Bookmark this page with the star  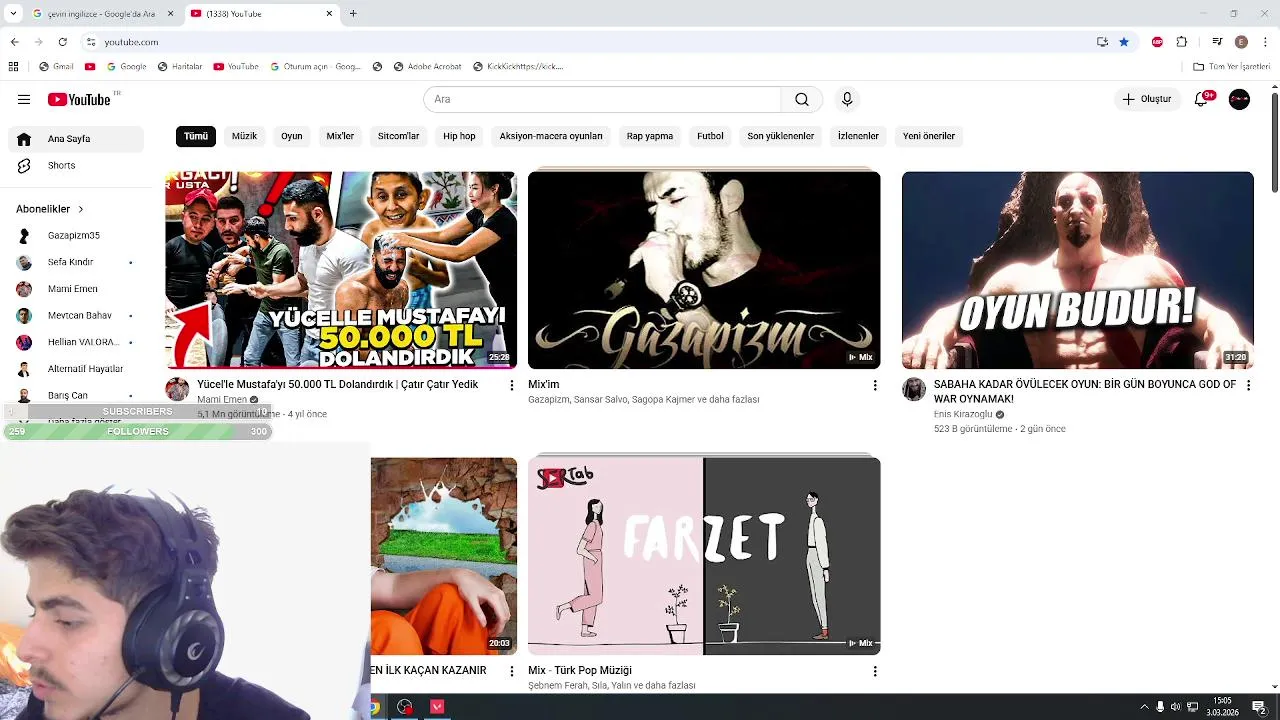(1124, 42)
